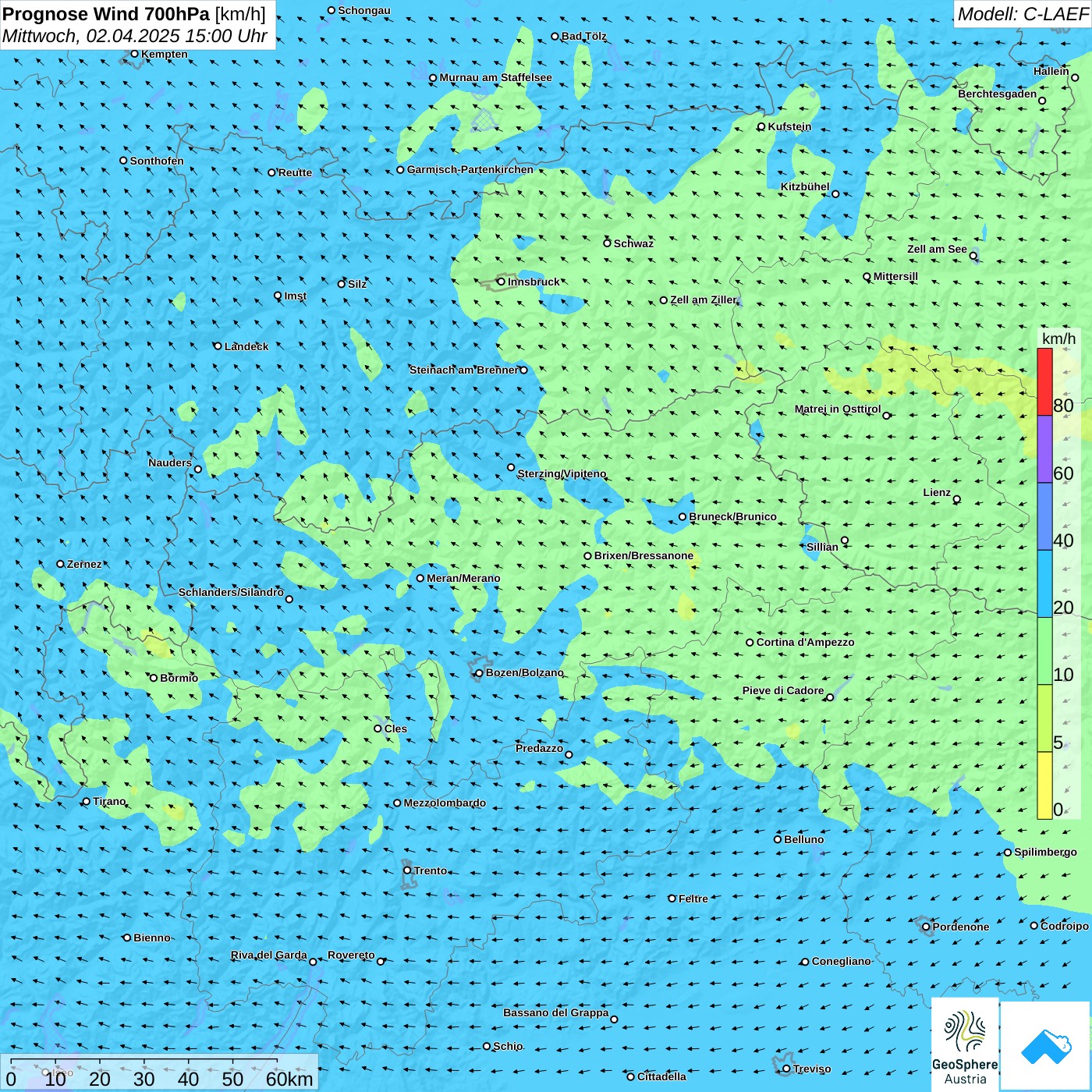Screen dimensions: 1092x1092
Task: Click the Meran/Merano label
Action: pyautogui.click(x=463, y=578)
